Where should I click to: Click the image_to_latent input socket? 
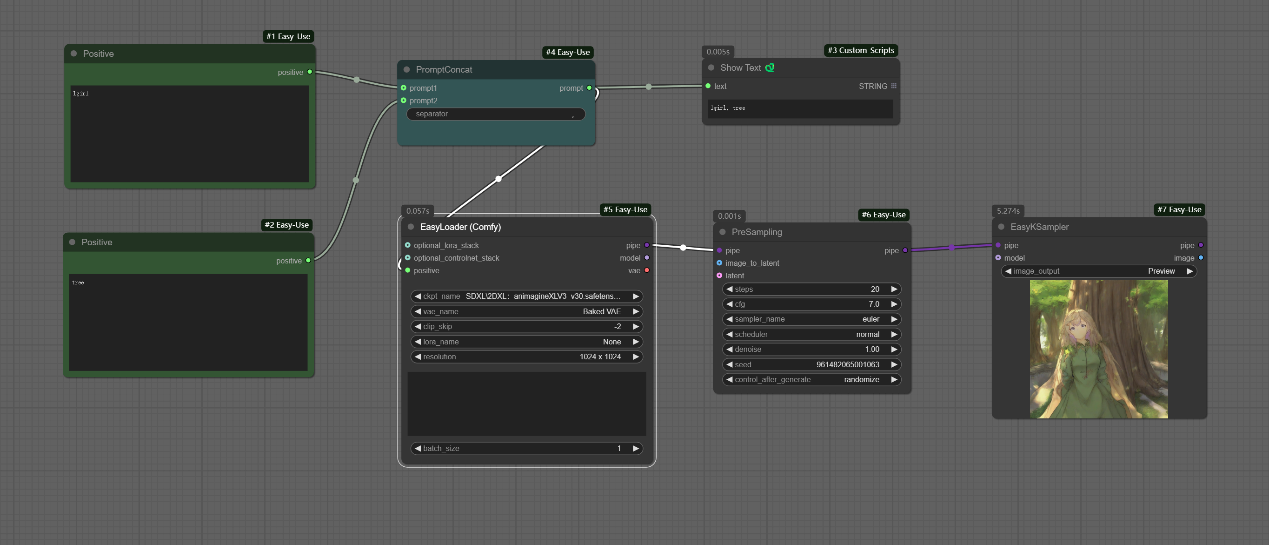tap(719, 263)
